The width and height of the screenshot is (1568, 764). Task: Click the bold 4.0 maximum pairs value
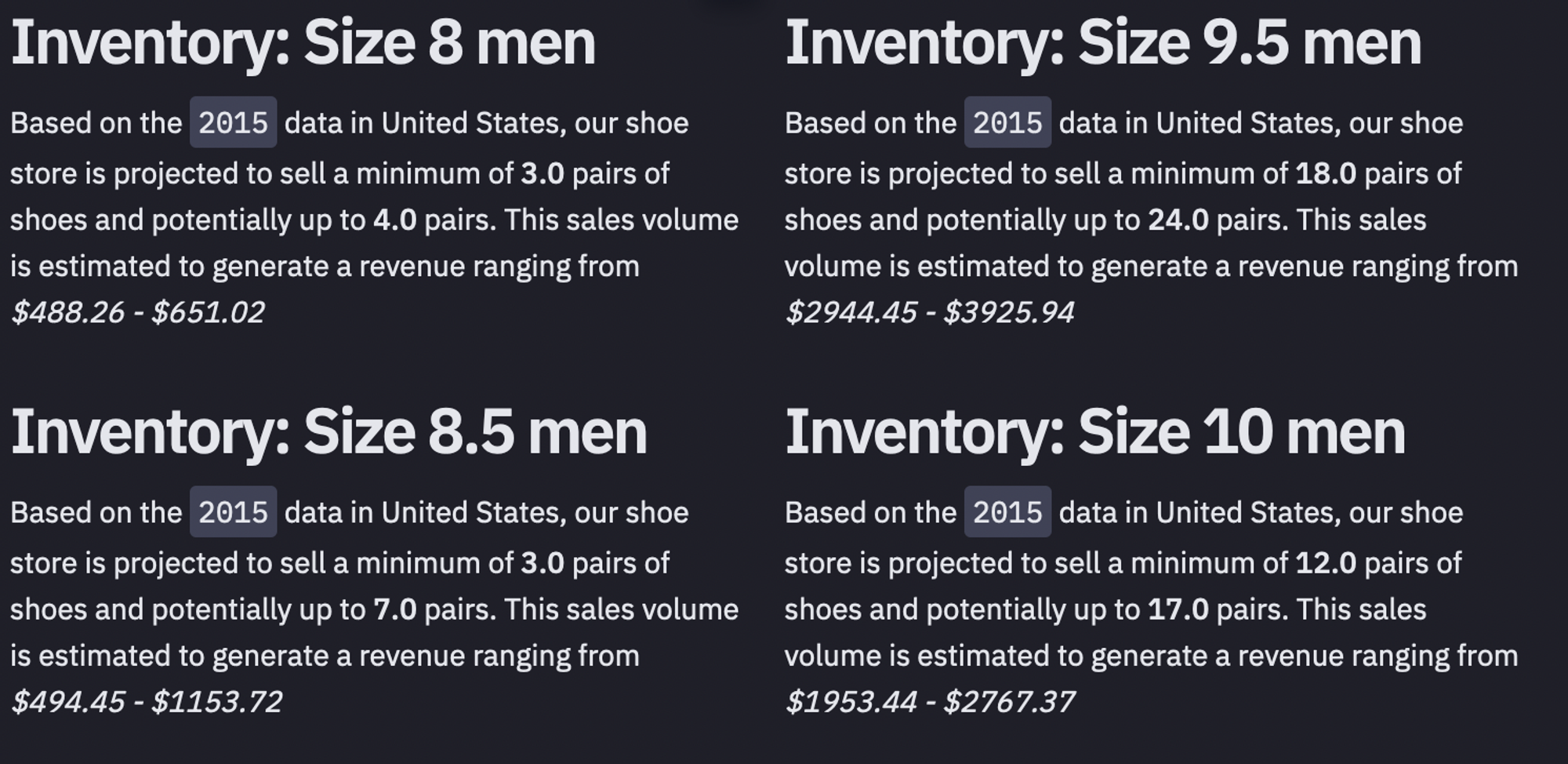(395, 220)
